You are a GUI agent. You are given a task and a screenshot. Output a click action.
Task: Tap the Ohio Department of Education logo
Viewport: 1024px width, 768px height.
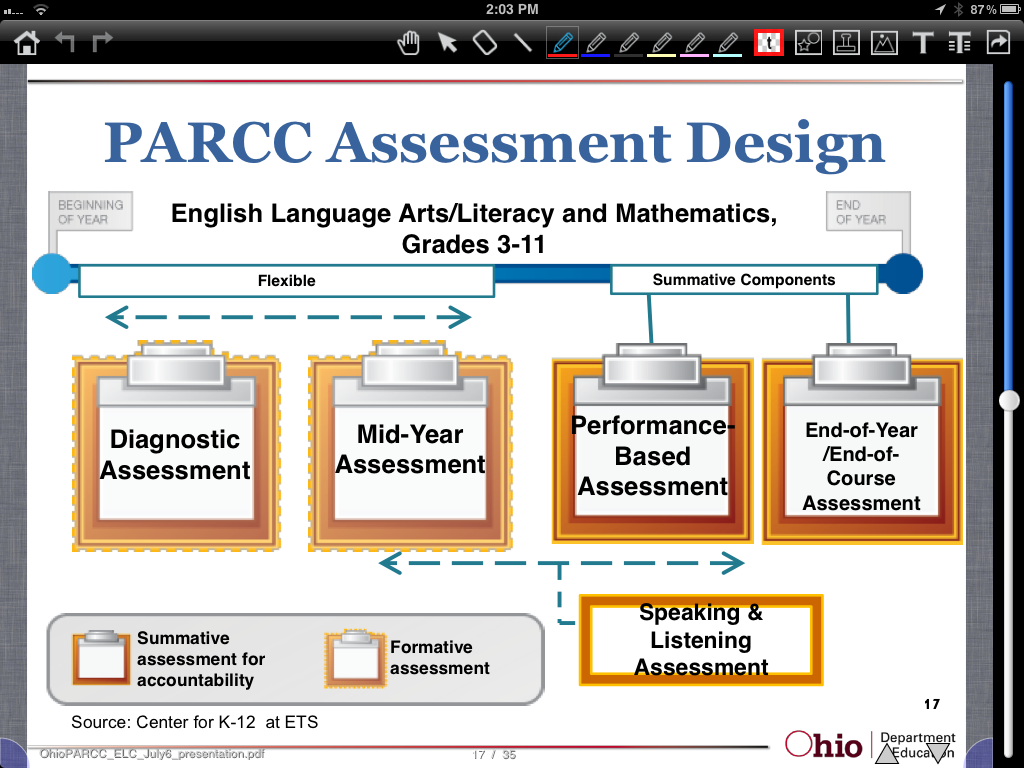pos(871,745)
